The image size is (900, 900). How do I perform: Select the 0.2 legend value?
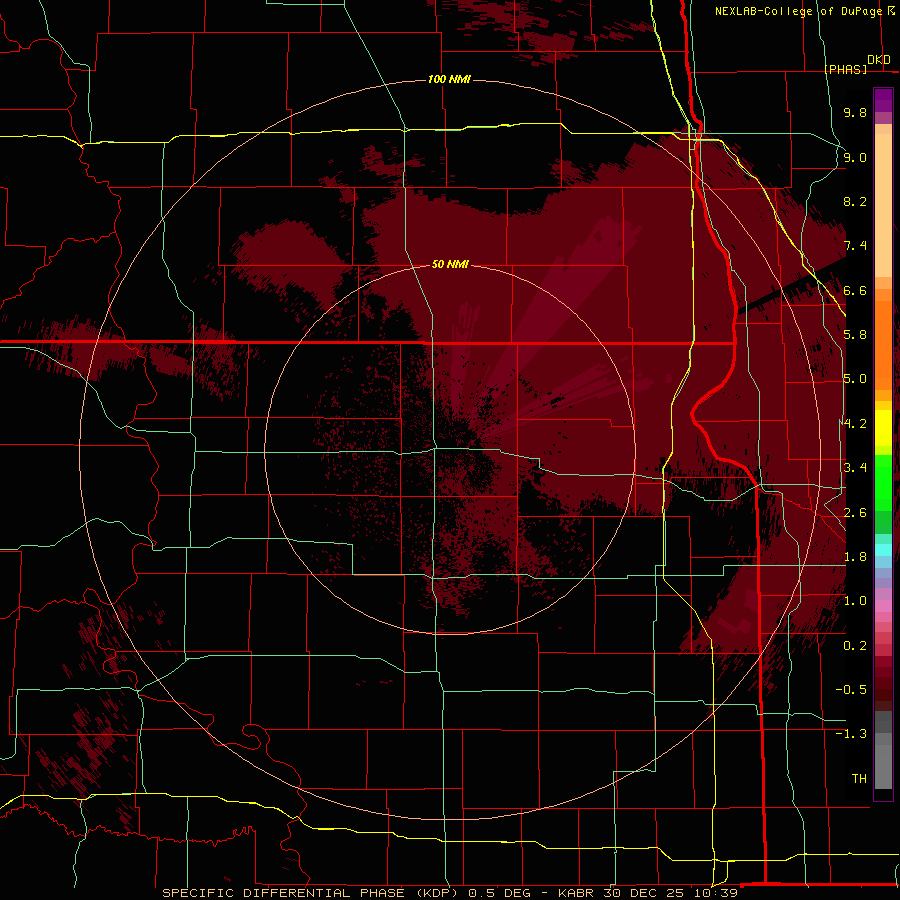[x=855, y=646]
